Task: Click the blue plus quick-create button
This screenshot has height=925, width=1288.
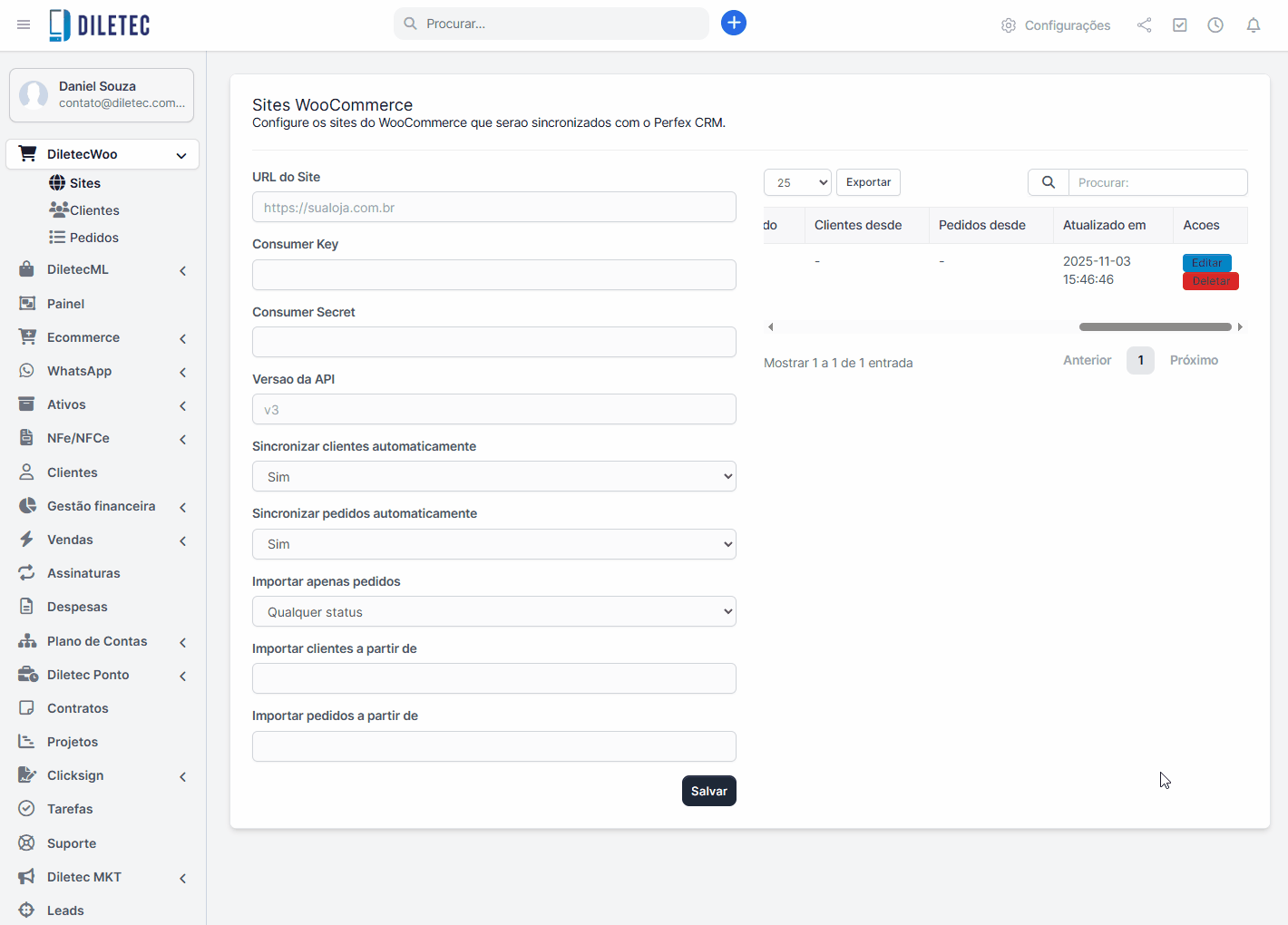Action: coord(734,23)
